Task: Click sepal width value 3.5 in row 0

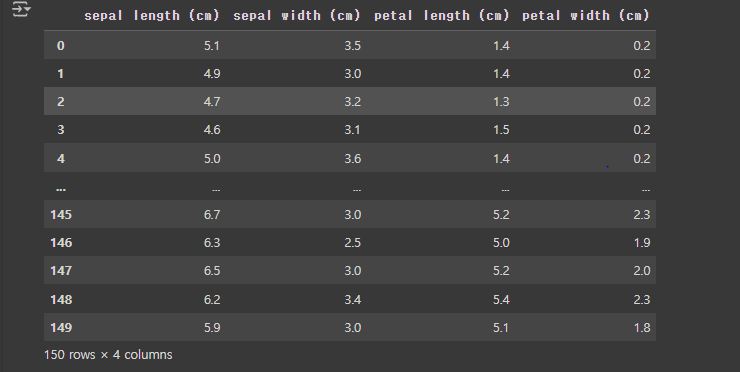Action: [353, 46]
